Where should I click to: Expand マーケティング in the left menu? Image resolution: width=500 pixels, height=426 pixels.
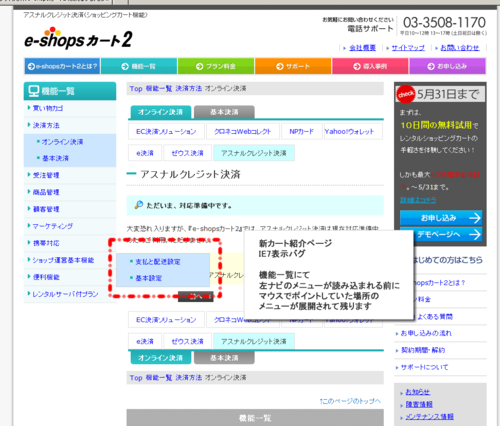(53, 226)
